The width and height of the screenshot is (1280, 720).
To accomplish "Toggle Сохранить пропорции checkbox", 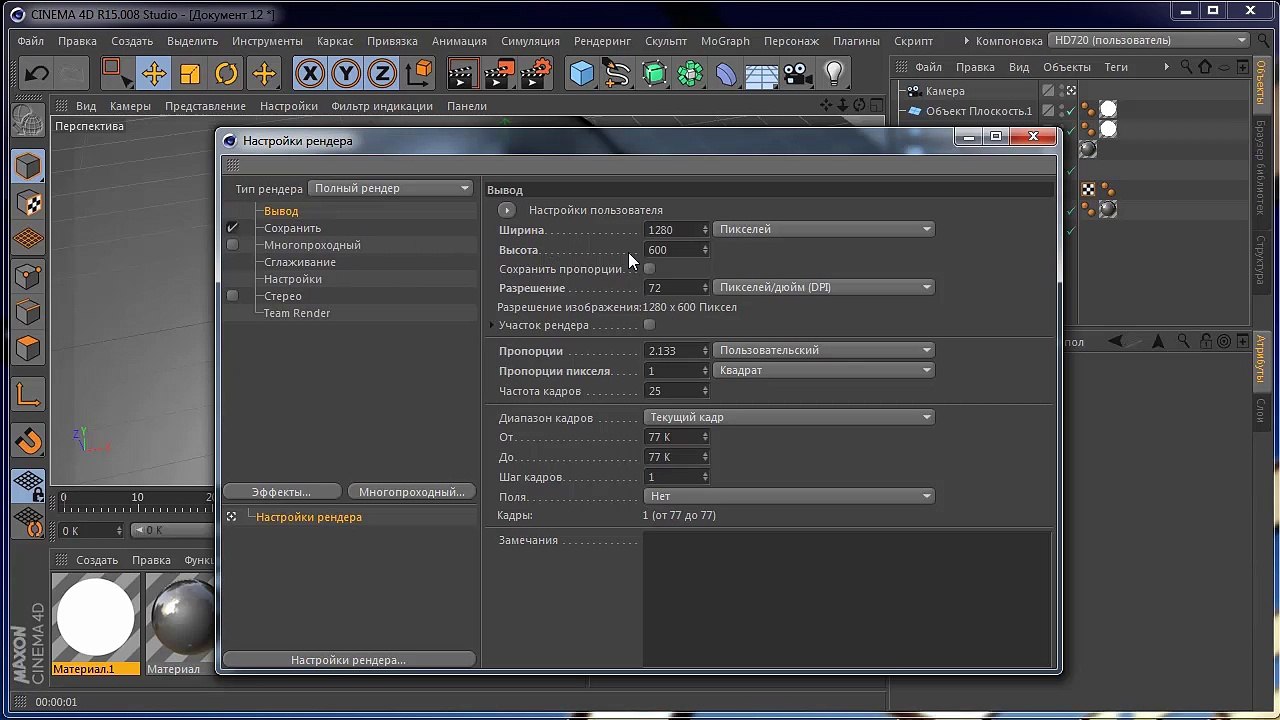I will tap(649, 269).
